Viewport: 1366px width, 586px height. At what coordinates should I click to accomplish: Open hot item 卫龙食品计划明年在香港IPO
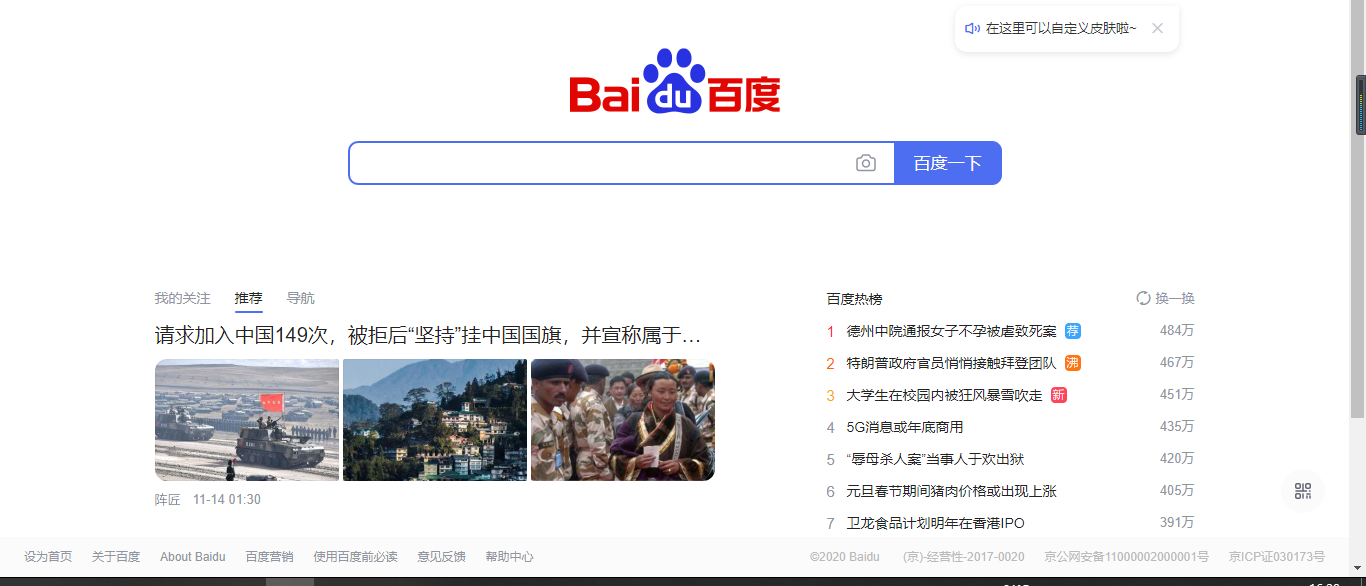(935, 523)
